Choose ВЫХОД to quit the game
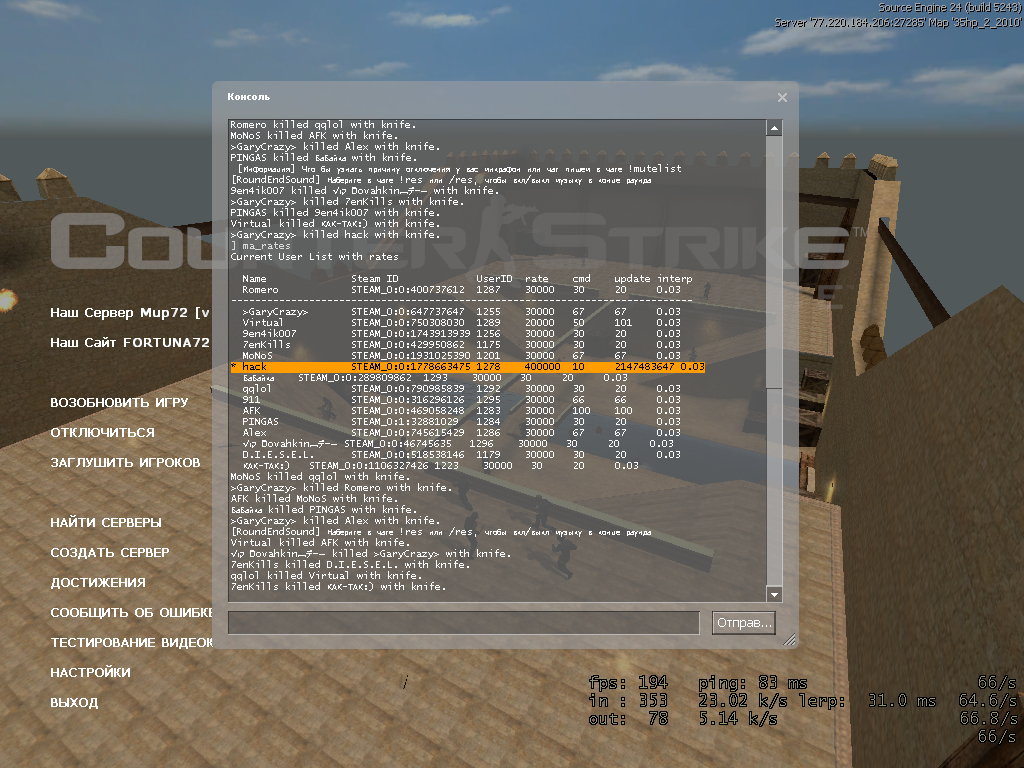Viewport: 1024px width, 768px height. point(74,703)
